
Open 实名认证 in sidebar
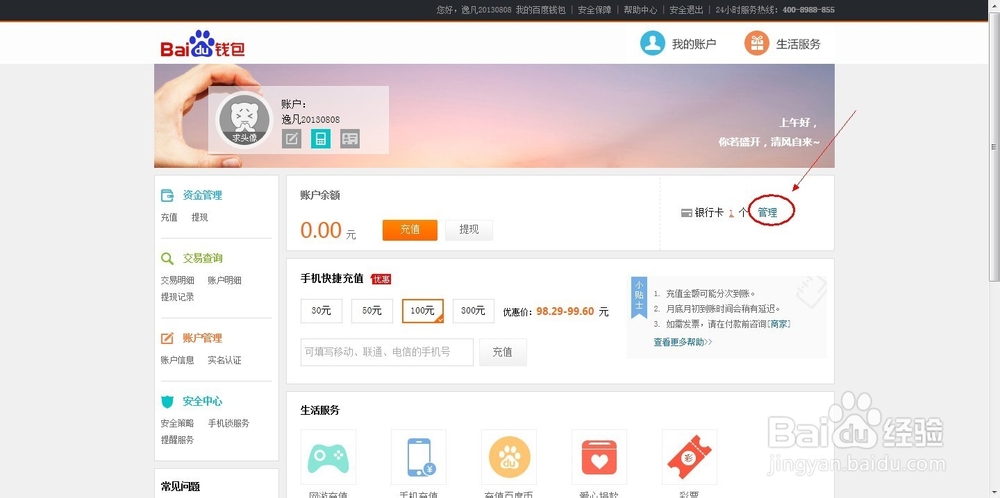coord(224,360)
